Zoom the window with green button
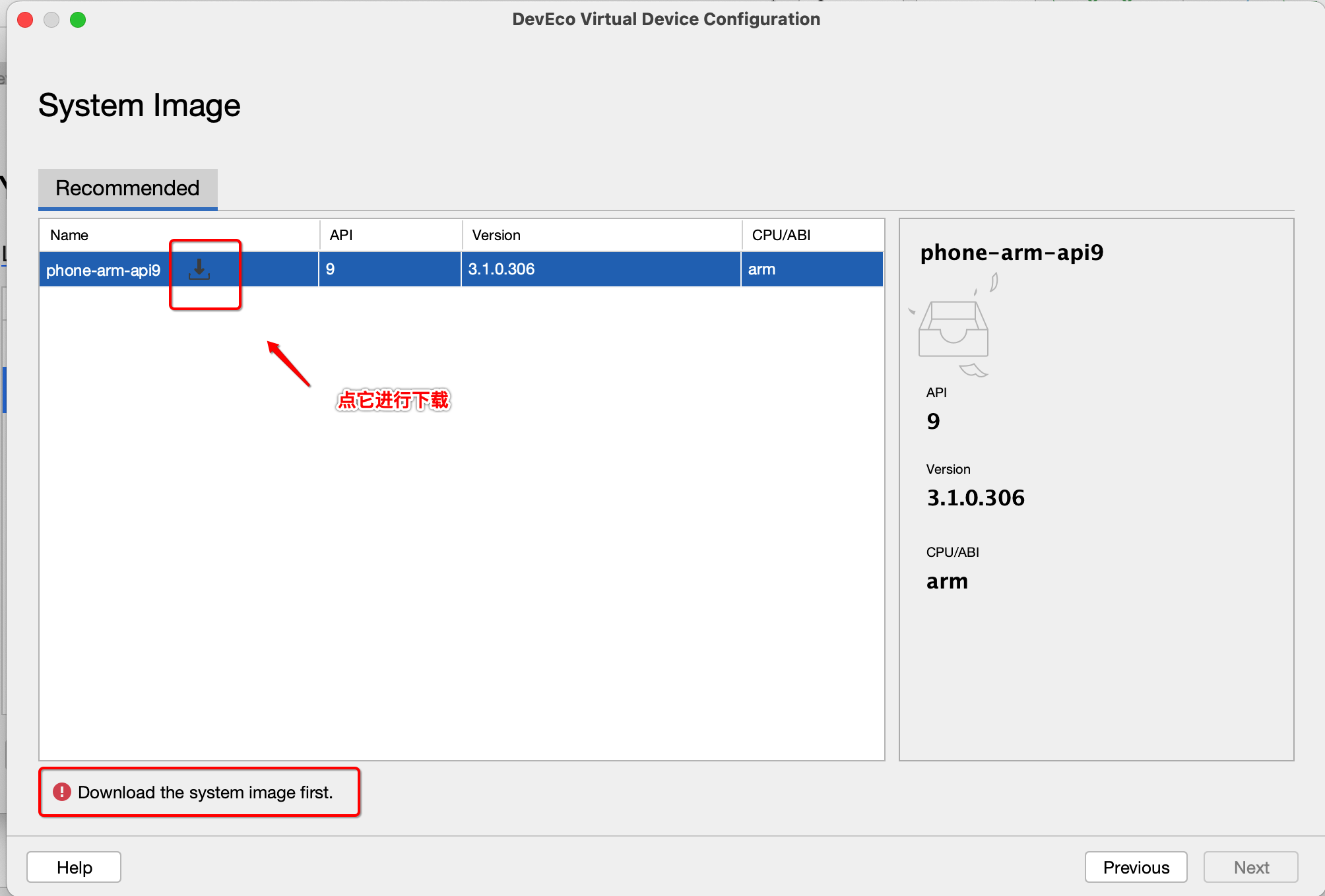Screen dimensions: 1325x896 tap(78, 20)
